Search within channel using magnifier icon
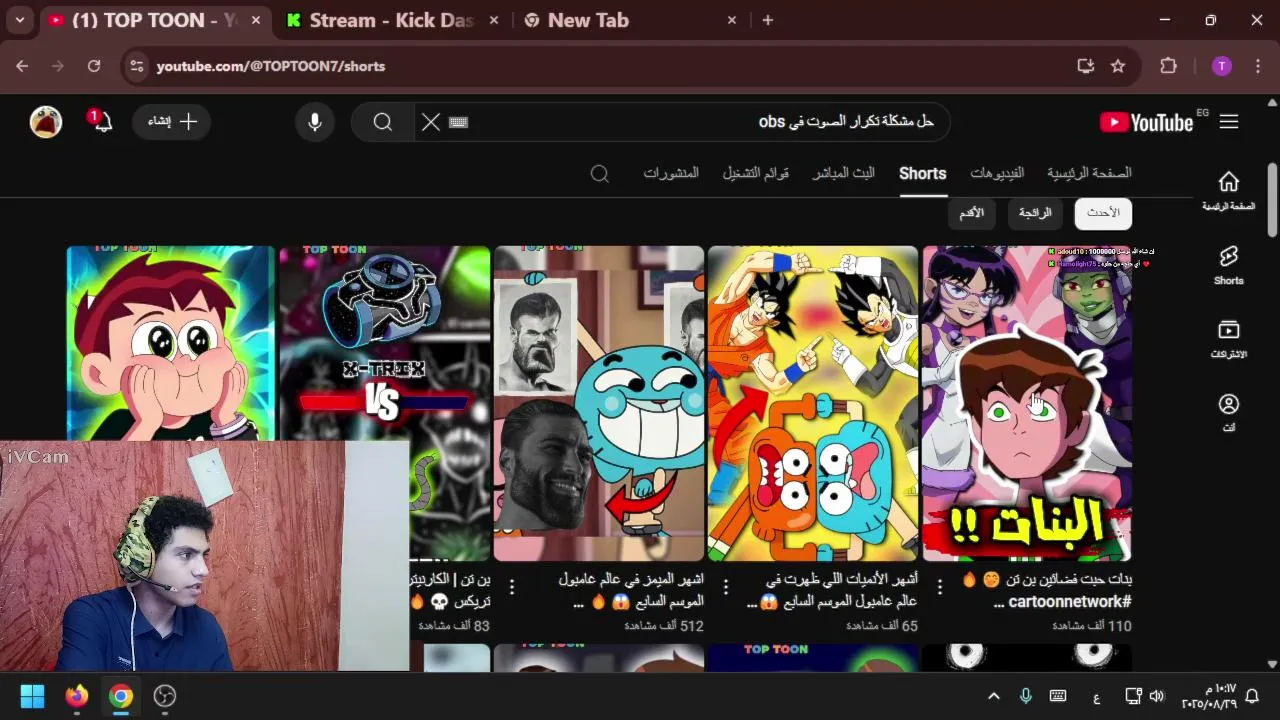Image resolution: width=1280 pixels, height=720 pixels. [600, 173]
